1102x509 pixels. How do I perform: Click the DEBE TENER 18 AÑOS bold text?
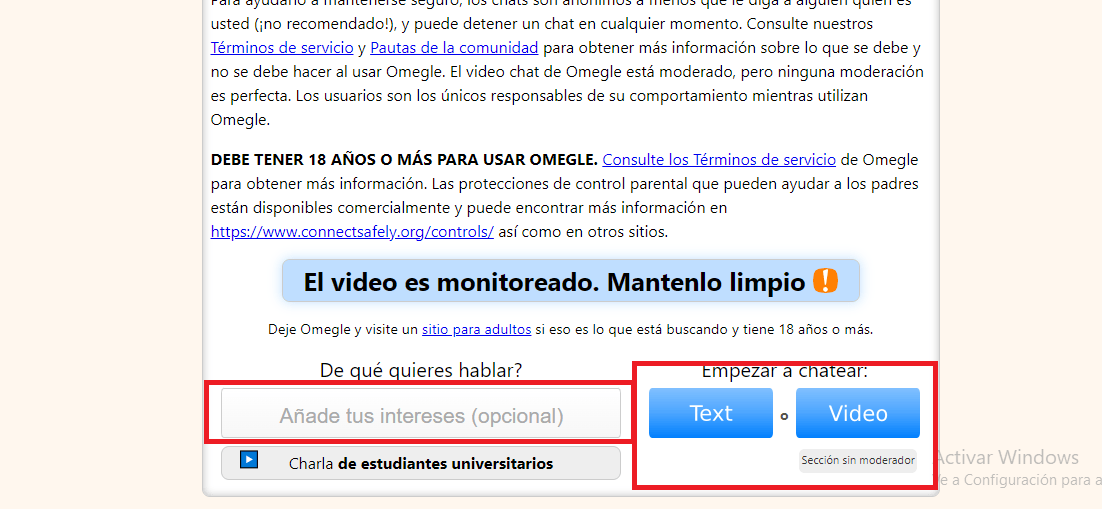point(404,160)
